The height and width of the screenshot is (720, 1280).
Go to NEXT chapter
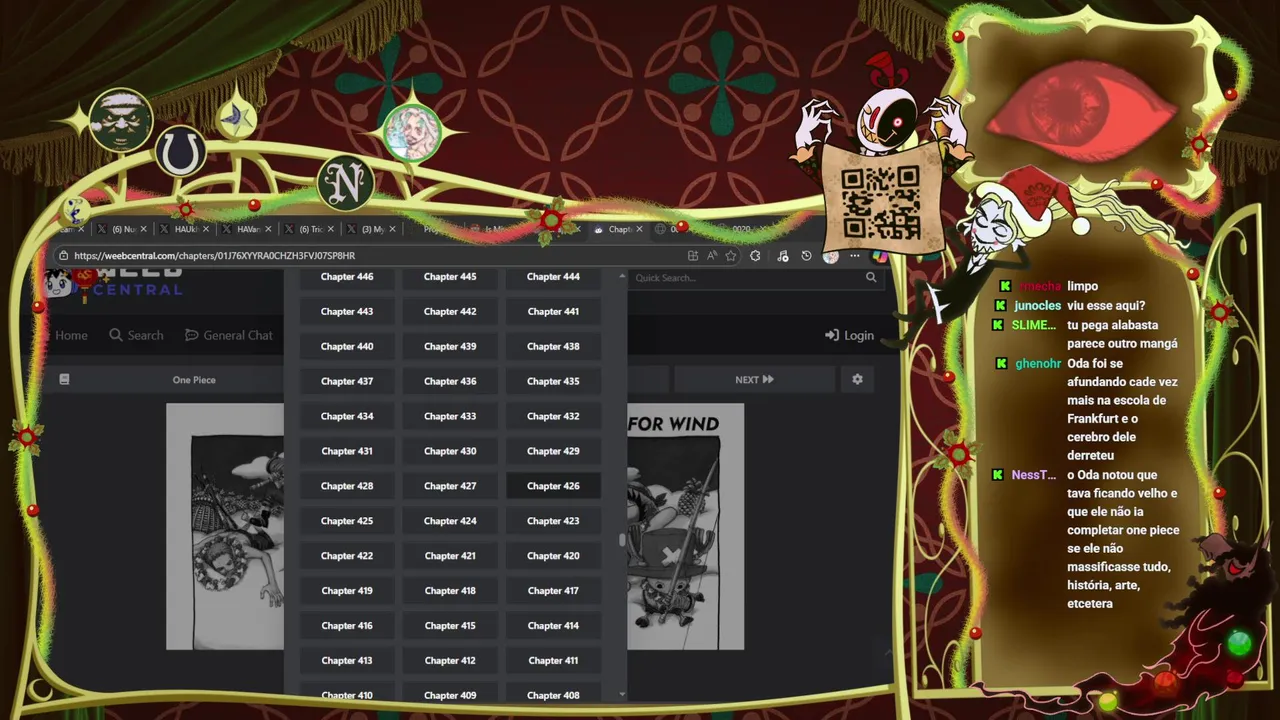click(754, 380)
